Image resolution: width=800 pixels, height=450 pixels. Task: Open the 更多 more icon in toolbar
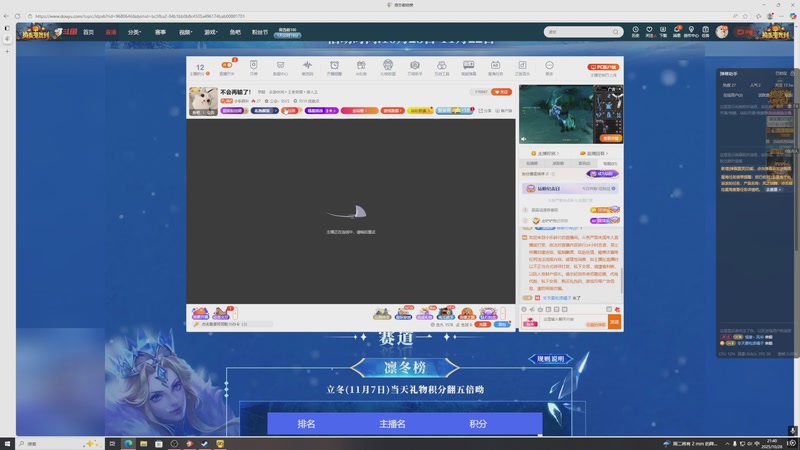point(549,65)
